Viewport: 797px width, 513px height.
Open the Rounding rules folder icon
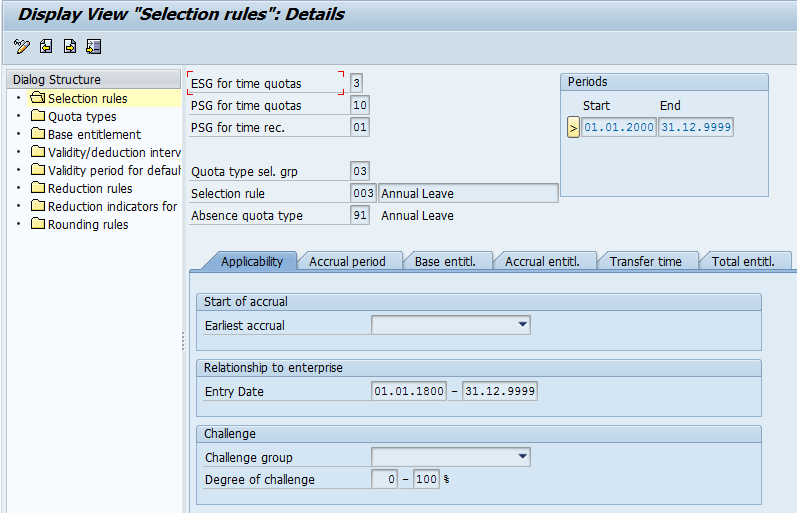[38, 225]
